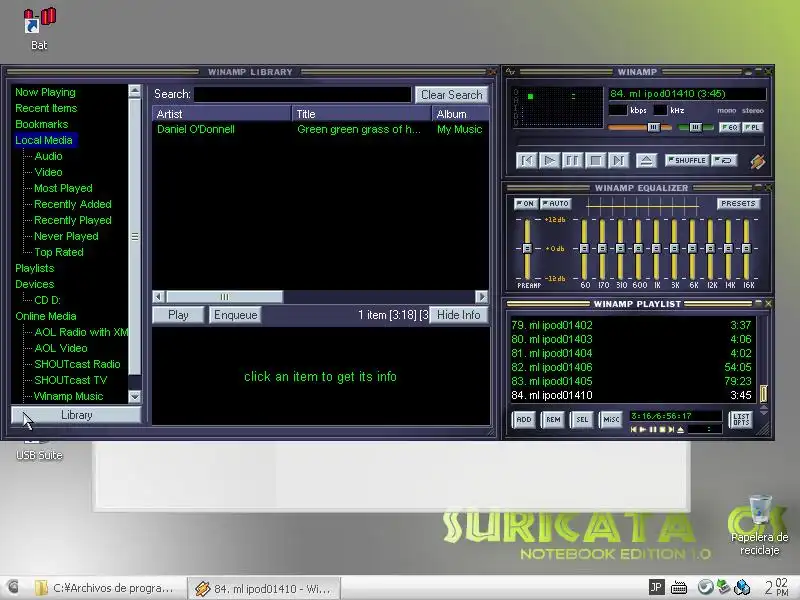
Task: Skip to next track in Winamp main window
Action: 618,161
